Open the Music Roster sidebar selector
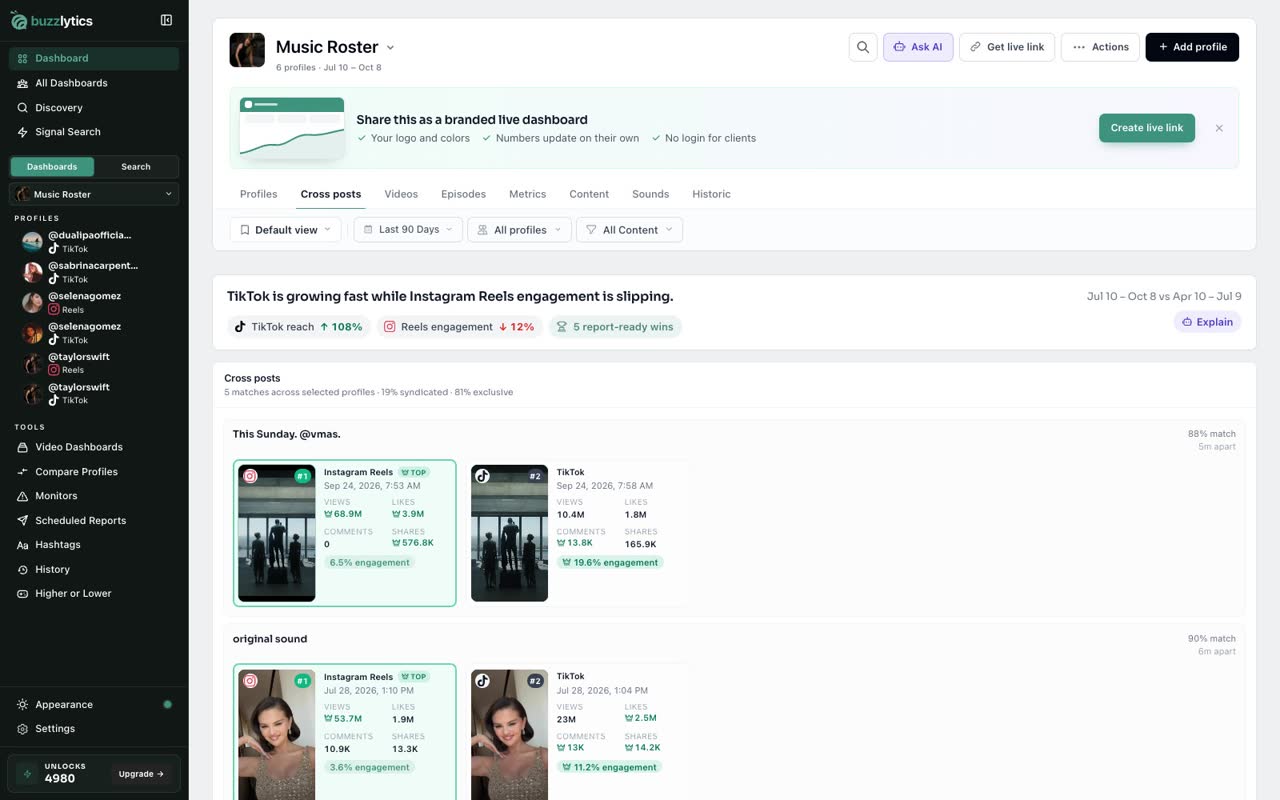Viewport: 1280px width, 800px height. click(94, 194)
